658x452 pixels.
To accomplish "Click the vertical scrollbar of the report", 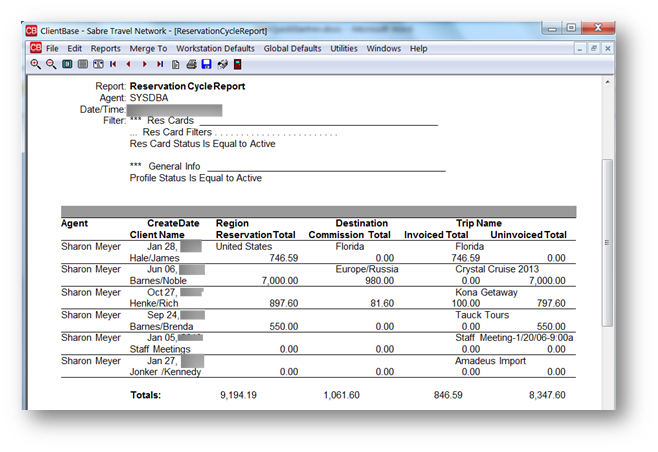I will coord(607,240).
